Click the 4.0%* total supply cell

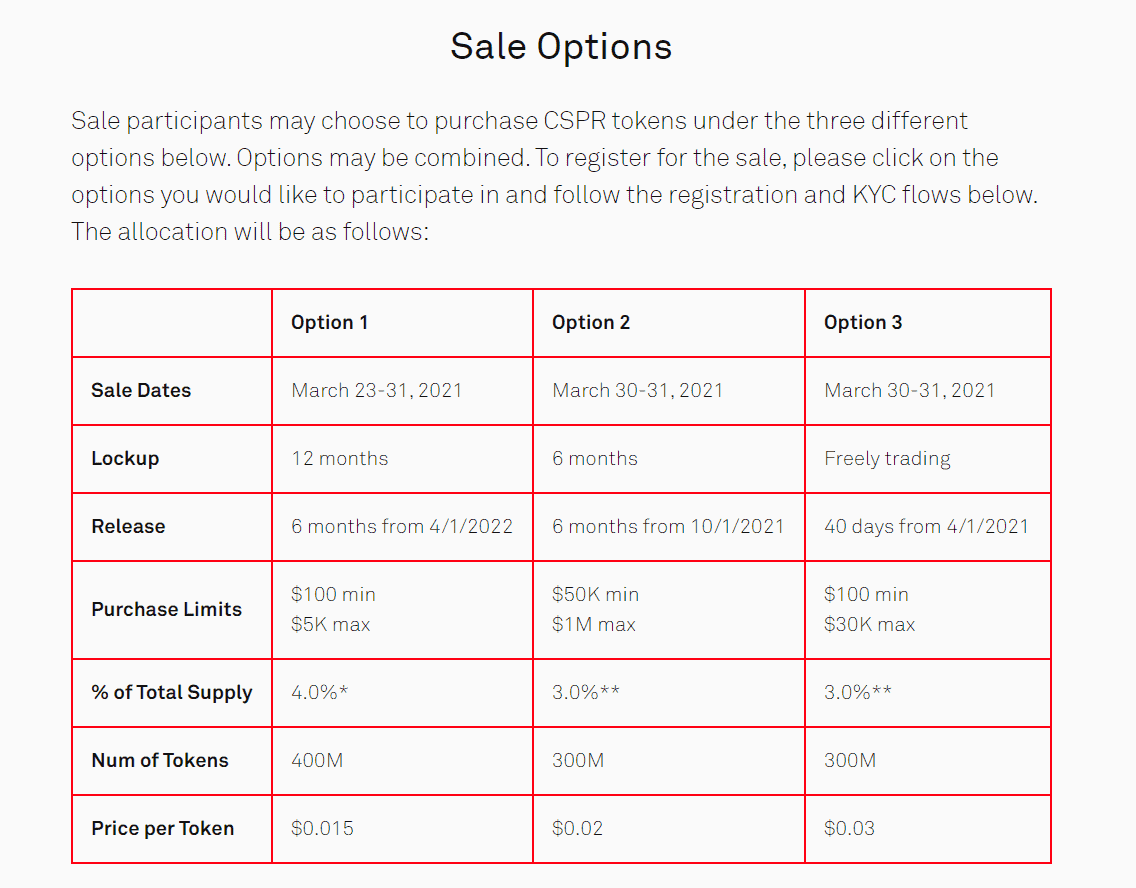[x=320, y=693]
